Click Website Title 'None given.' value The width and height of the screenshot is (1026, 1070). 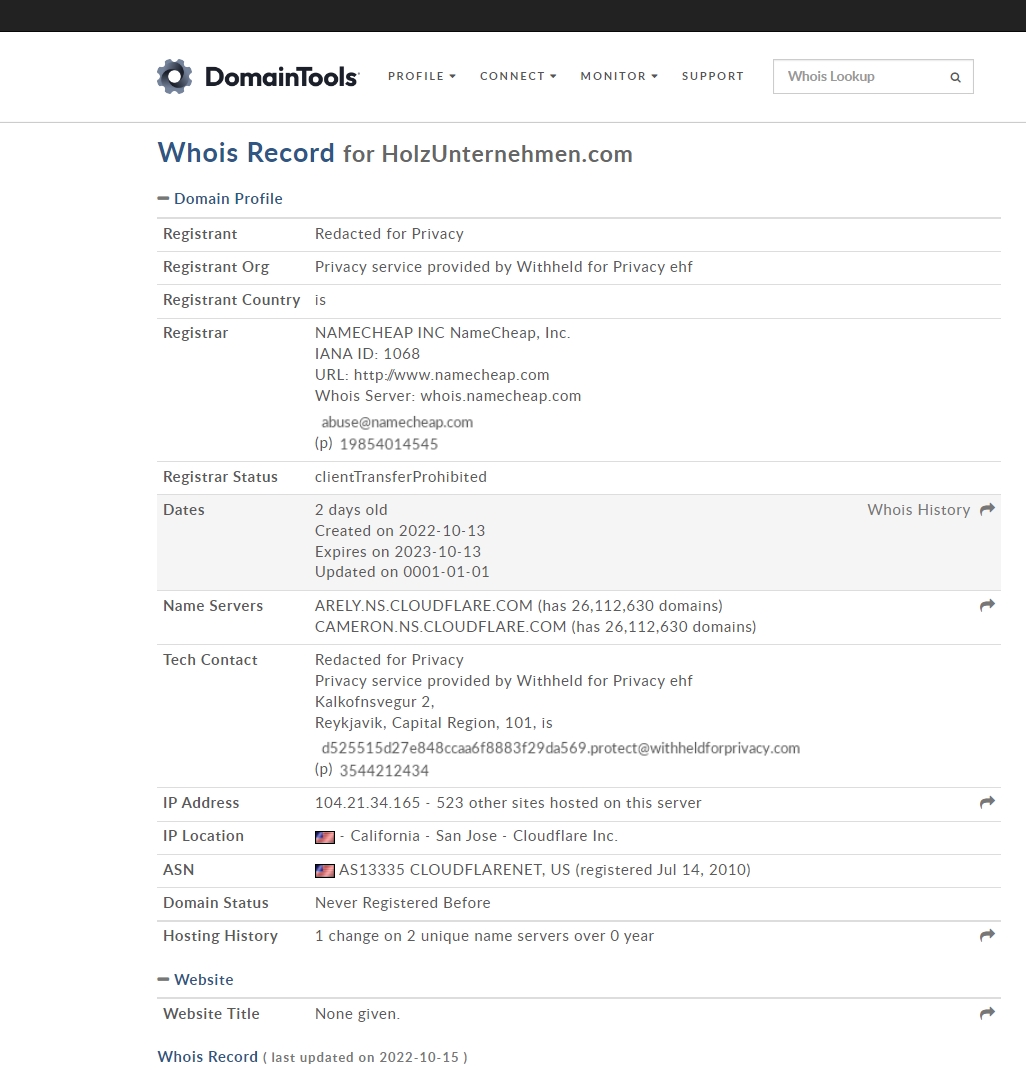357,1014
